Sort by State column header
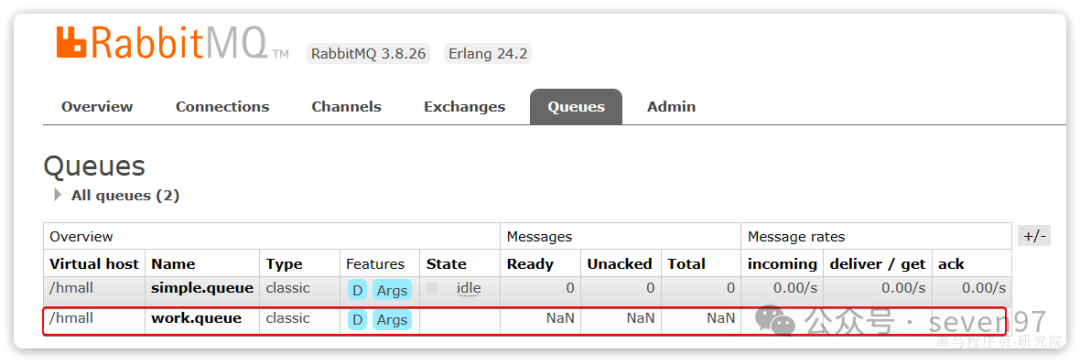Image resolution: width=1080 pixels, height=364 pixels. (x=446, y=264)
